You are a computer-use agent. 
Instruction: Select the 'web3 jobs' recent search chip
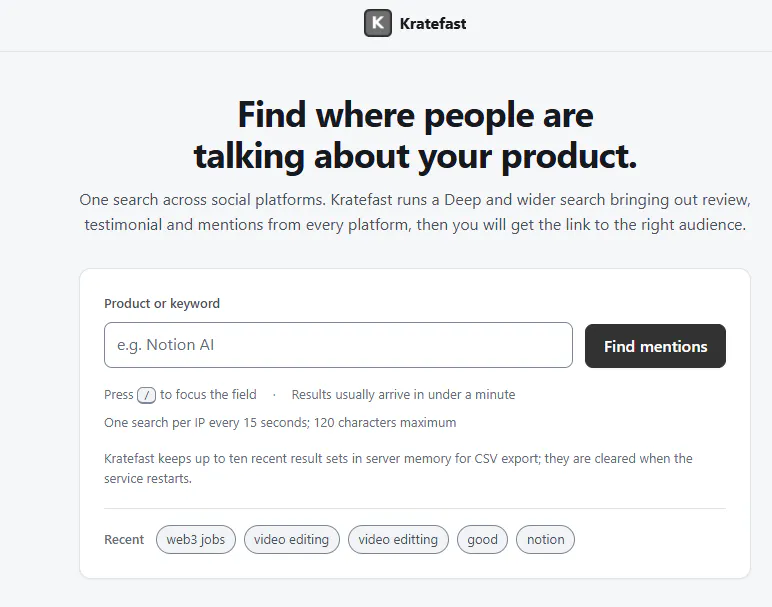[x=195, y=540]
